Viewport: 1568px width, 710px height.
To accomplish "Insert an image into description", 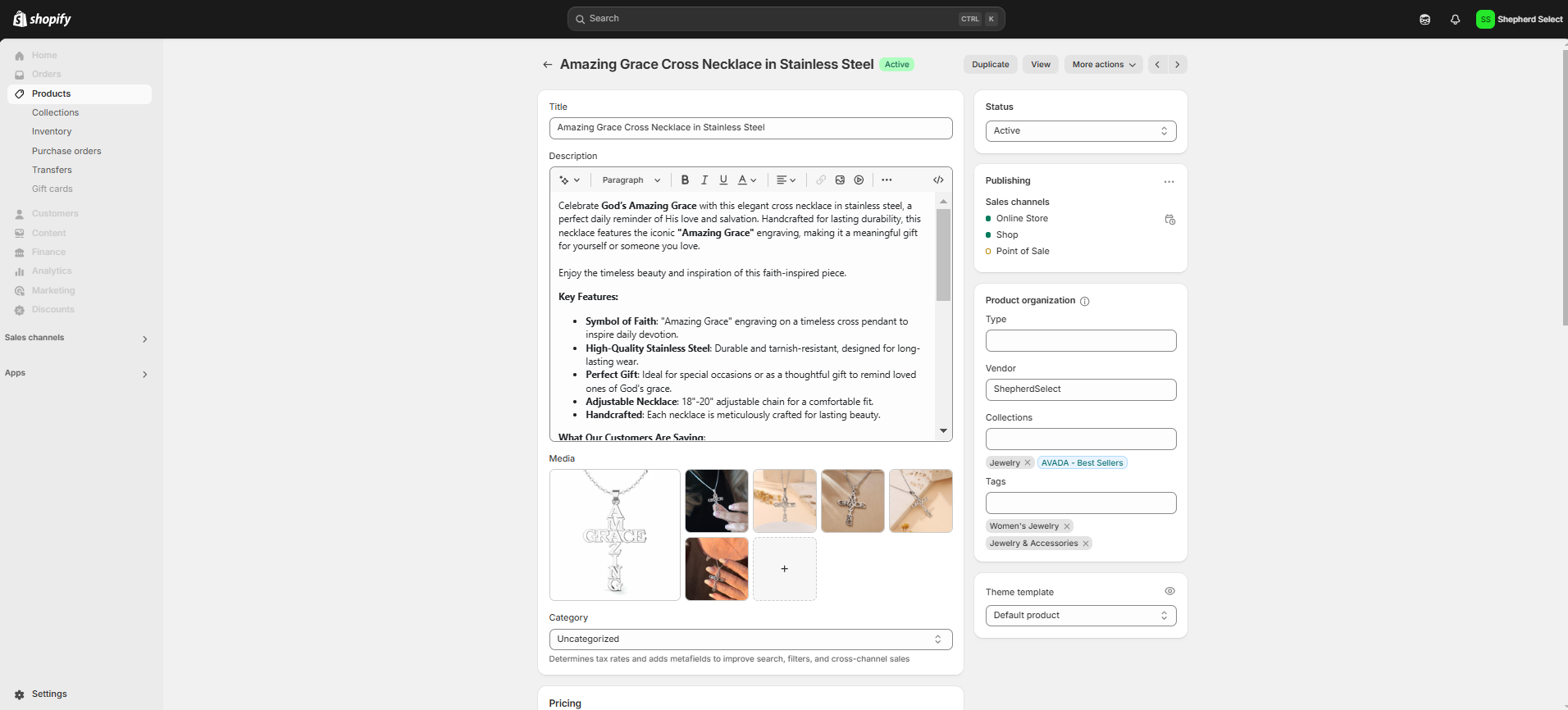I will [x=840, y=180].
